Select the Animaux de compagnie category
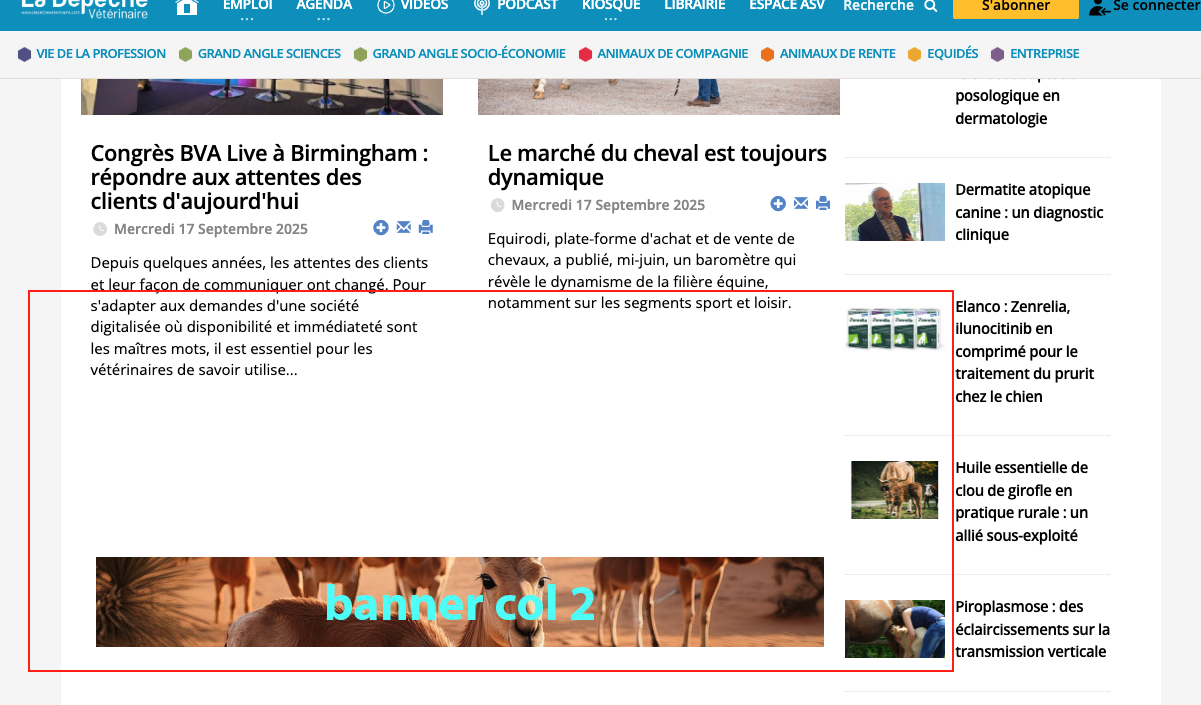The image size is (1201, 705). [672, 54]
